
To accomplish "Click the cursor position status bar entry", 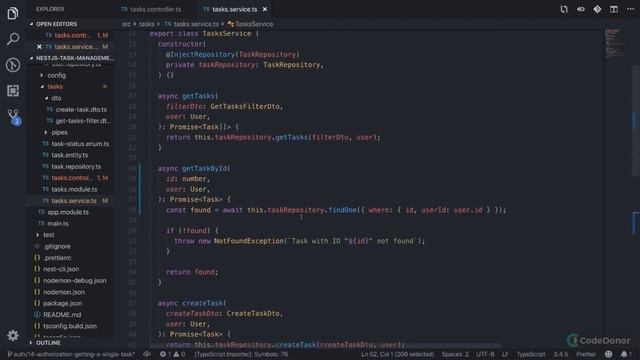I will tap(397, 354).
